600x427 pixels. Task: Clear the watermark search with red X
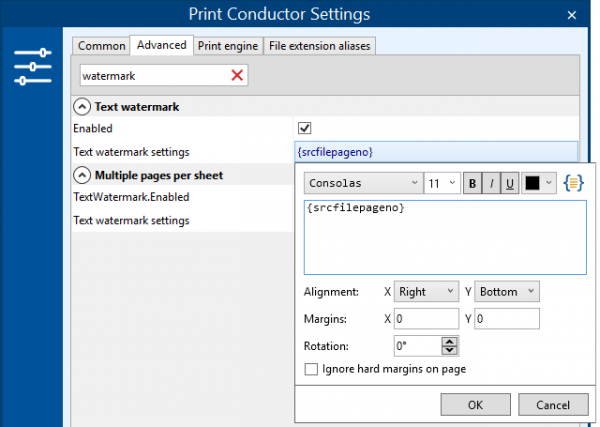(237, 75)
